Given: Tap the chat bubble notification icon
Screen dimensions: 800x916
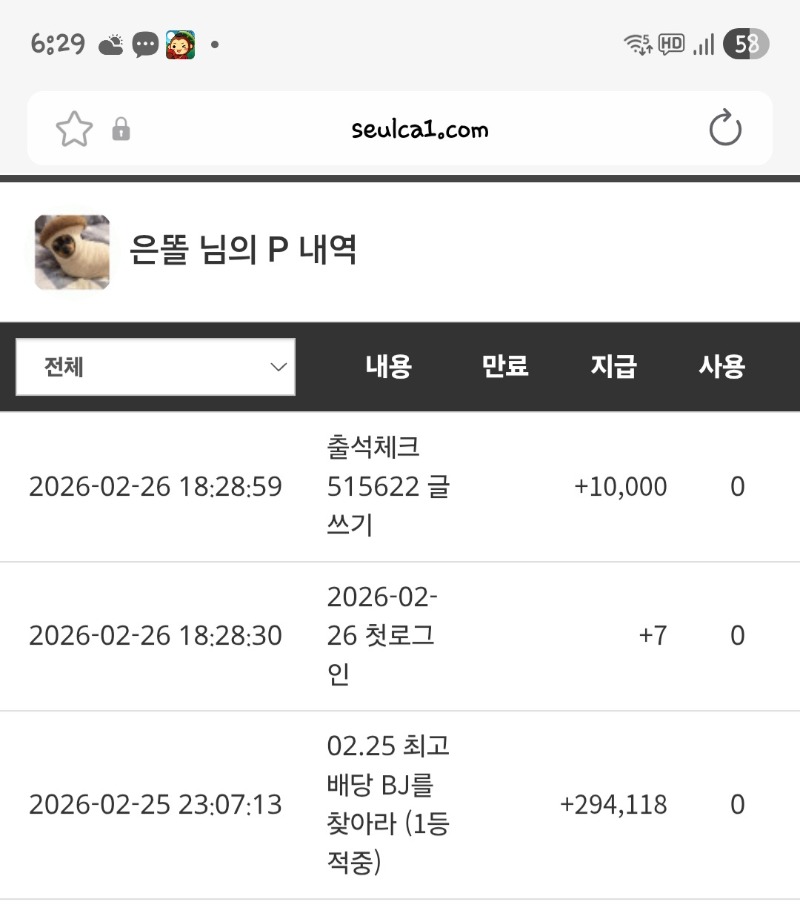Looking at the screenshot, I should [x=146, y=44].
